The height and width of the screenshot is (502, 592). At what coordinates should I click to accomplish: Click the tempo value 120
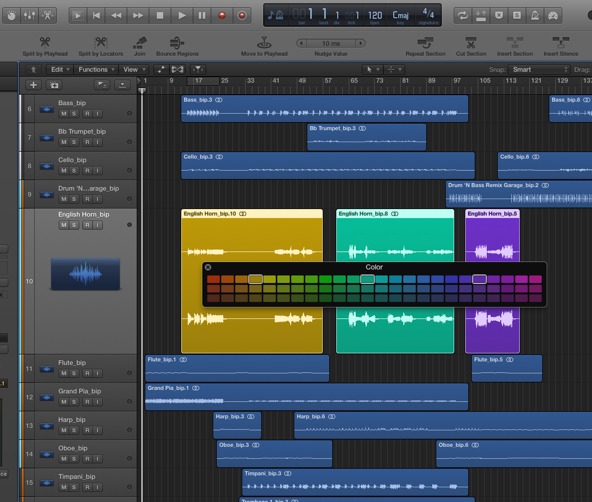coord(375,15)
